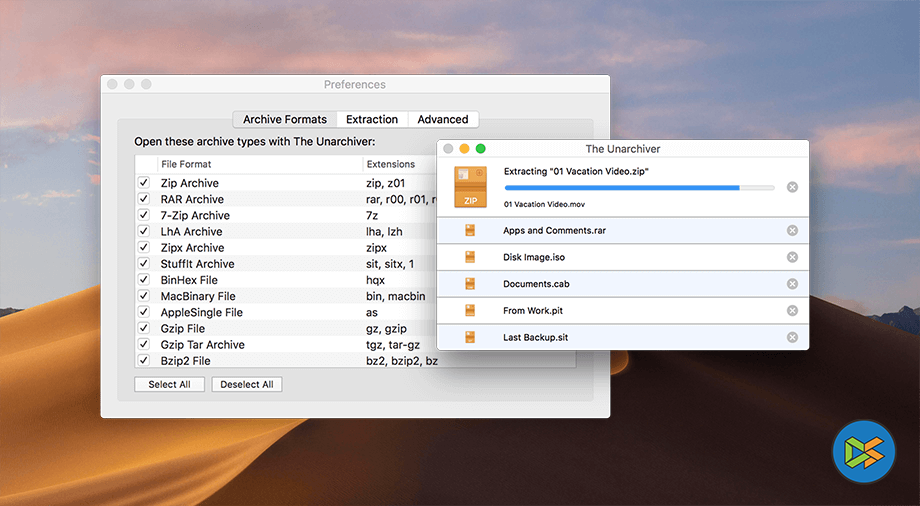This screenshot has width=920, height=506.
Task: Remove Last Backup.sit from queue
Action: tap(792, 338)
